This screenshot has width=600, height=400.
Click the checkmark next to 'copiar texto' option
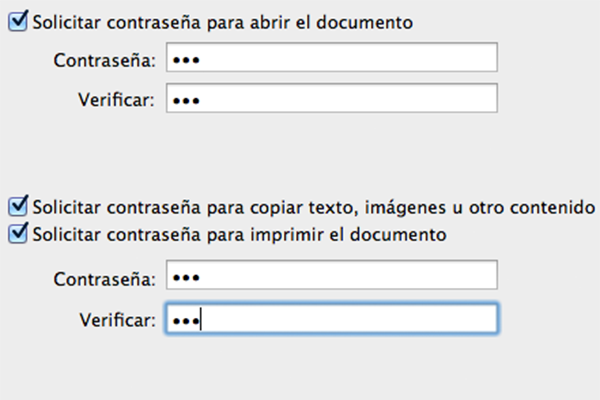pyautogui.click(x=18, y=206)
